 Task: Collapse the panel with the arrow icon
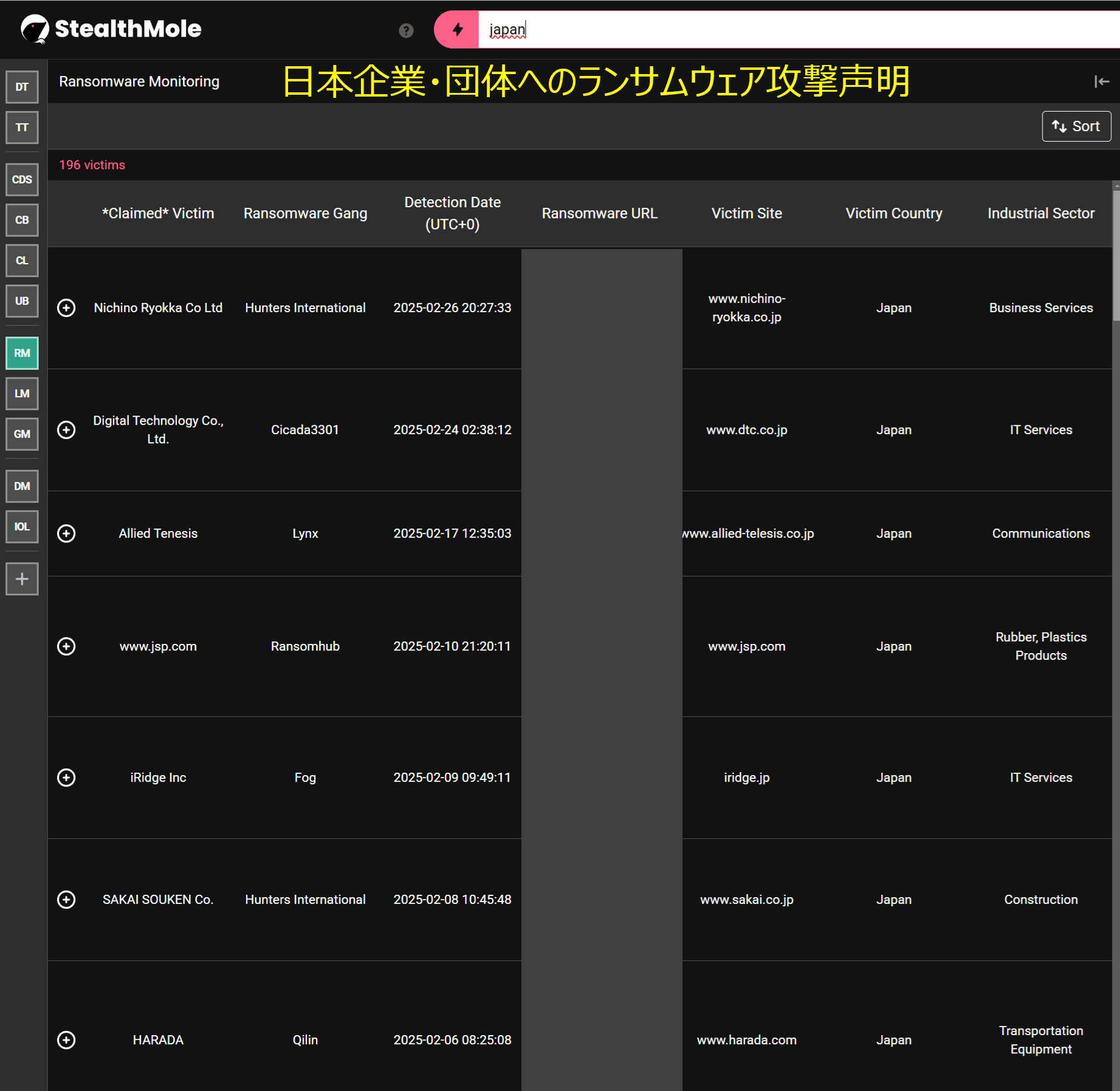point(1101,81)
